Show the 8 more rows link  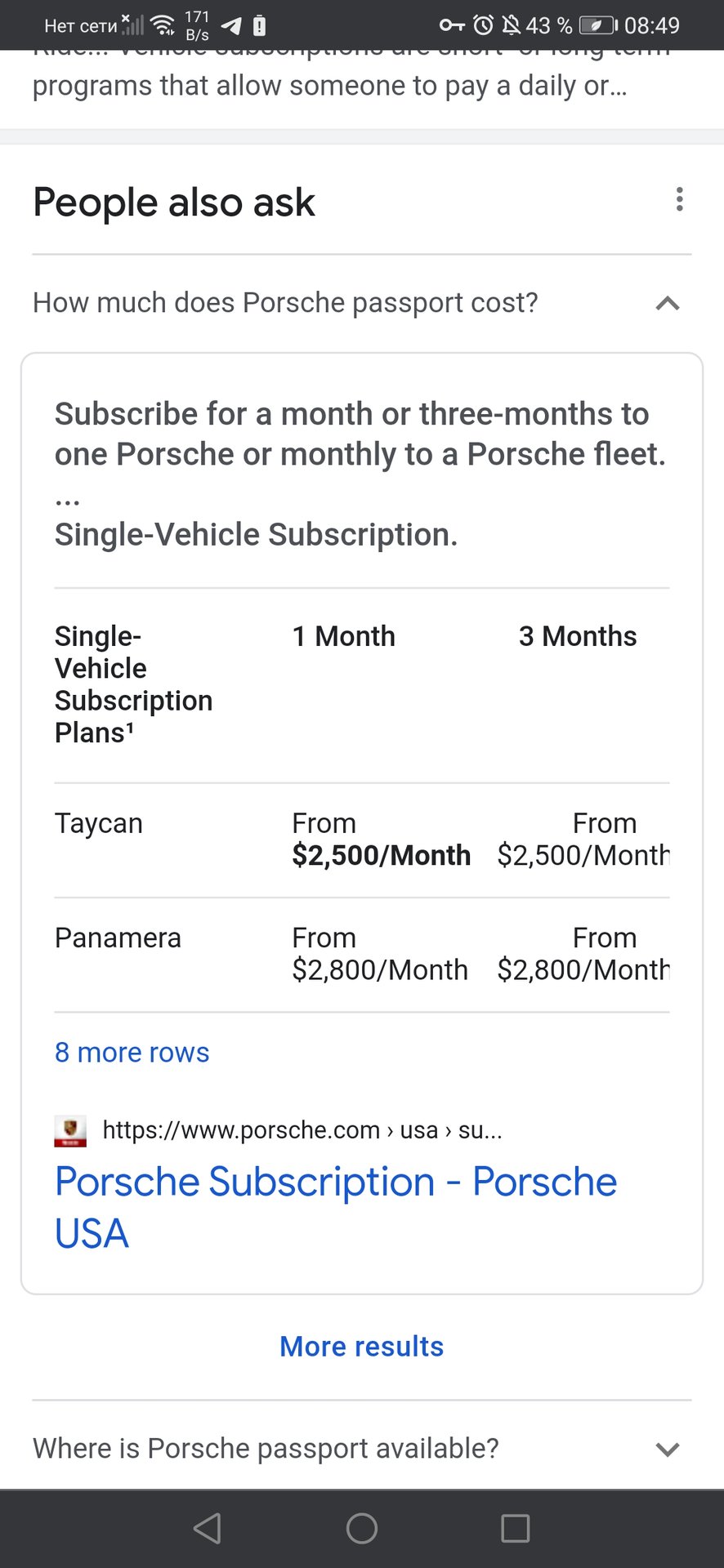coord(132,1053)
